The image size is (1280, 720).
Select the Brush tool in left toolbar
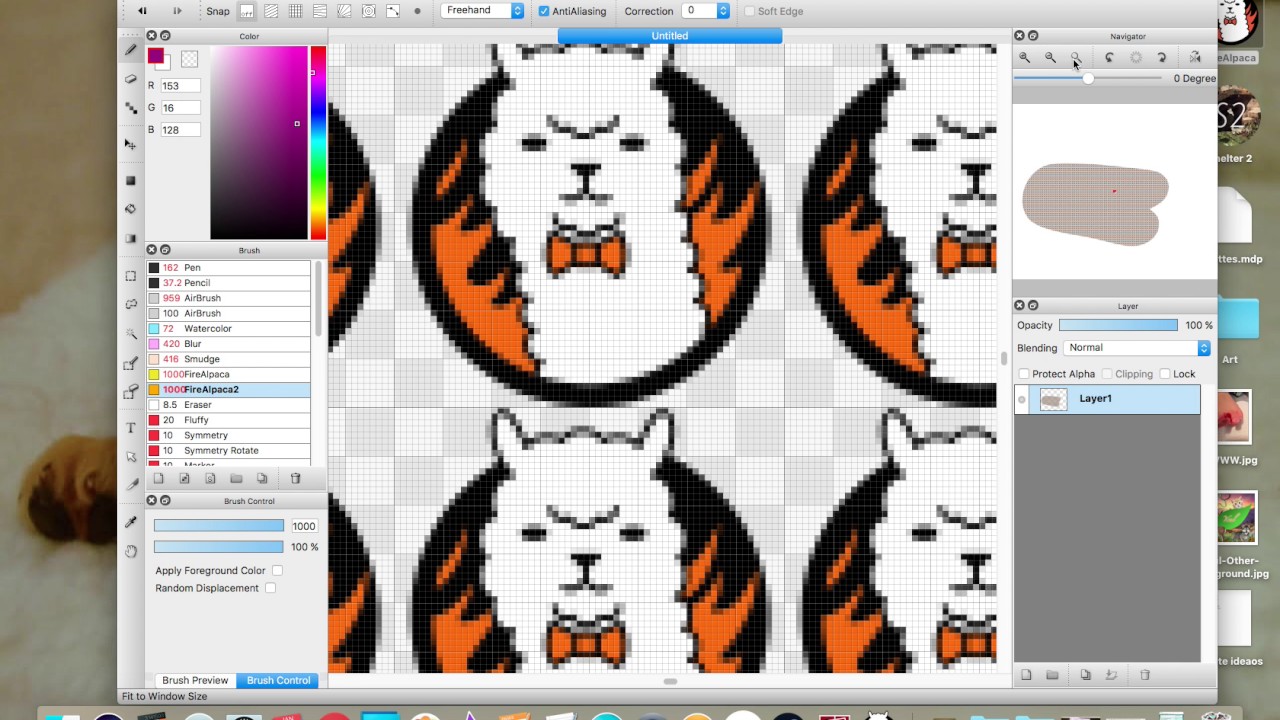coord(131,50)
